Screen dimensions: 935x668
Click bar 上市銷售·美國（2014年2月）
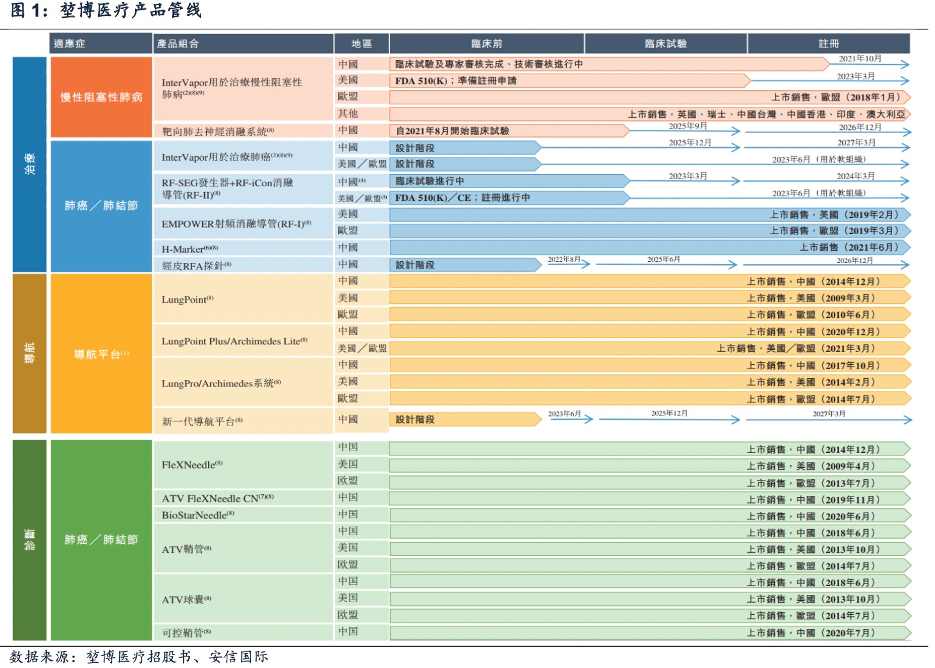(650, 382)
